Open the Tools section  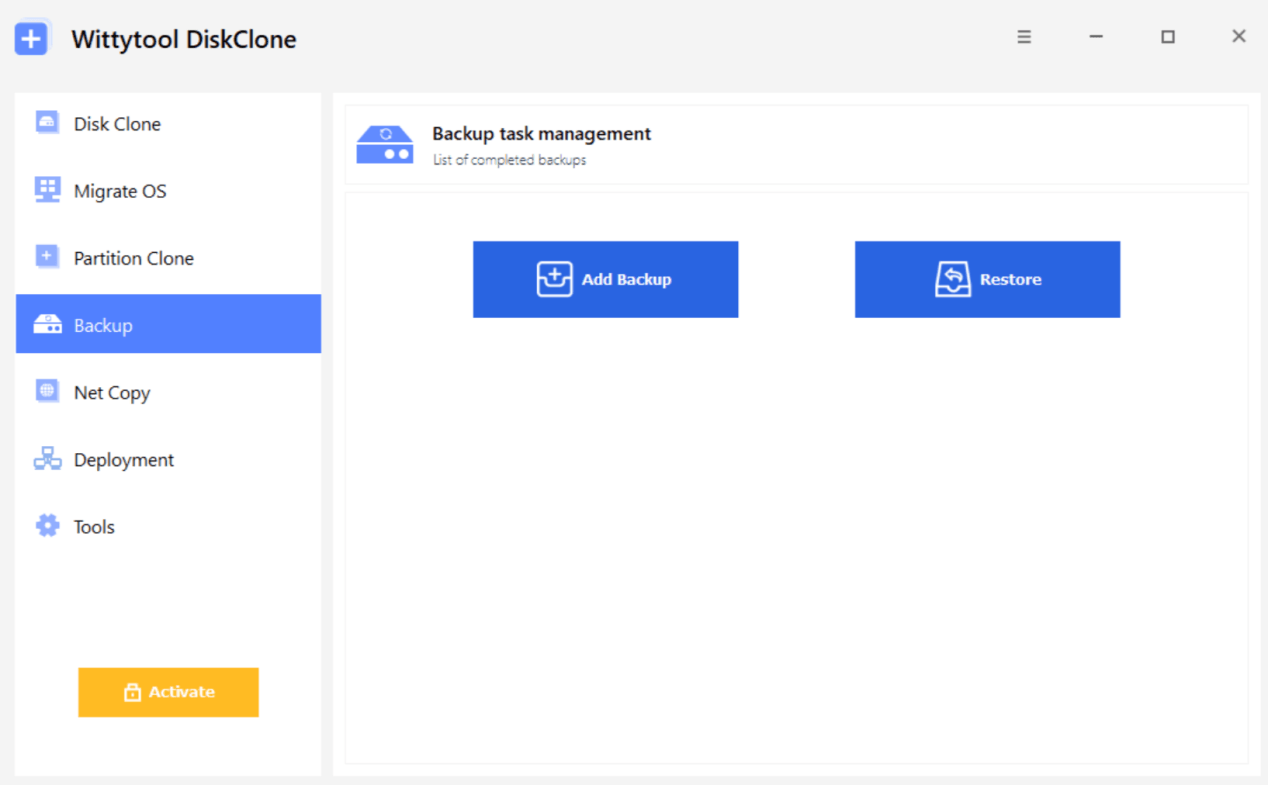168,526
